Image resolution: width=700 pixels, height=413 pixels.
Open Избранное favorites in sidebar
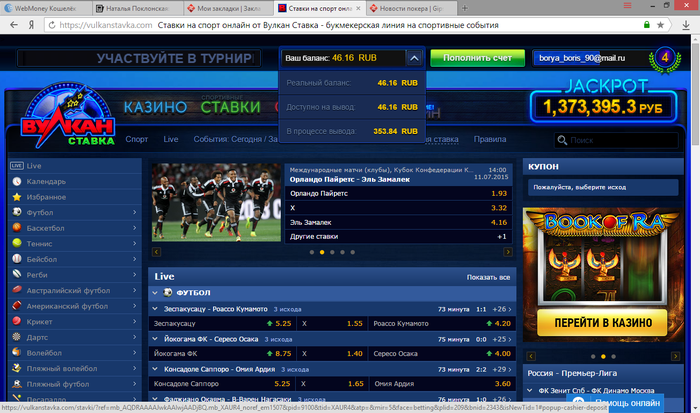click(x=75, y=197)
